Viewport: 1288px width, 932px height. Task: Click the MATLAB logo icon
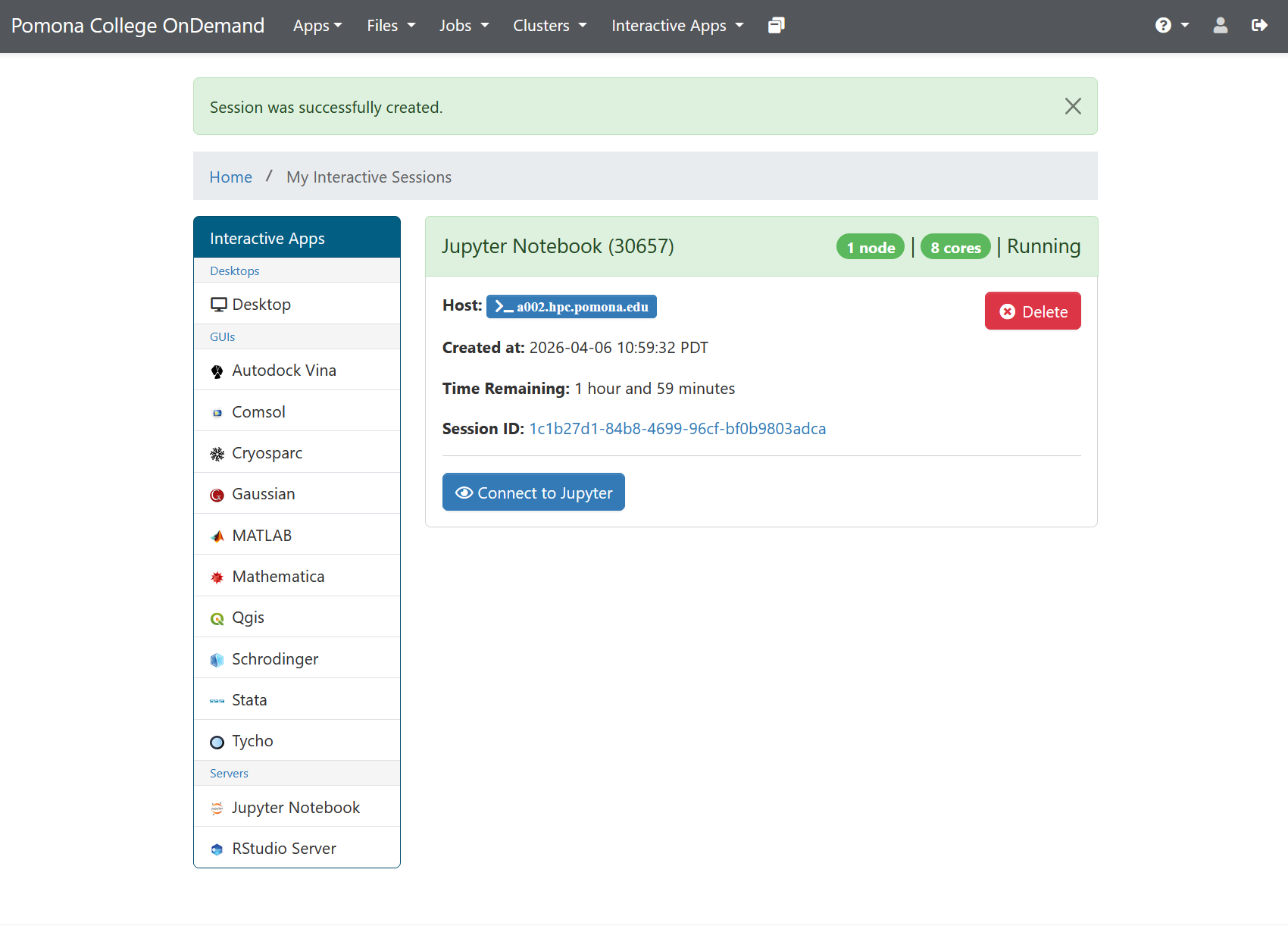(x=217, y=536)
